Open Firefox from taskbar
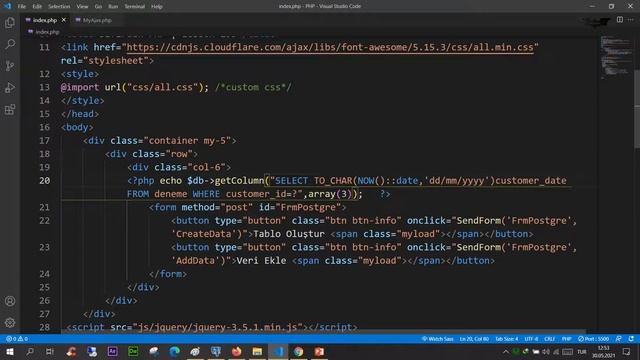640x360 pixels. point(236,351)
